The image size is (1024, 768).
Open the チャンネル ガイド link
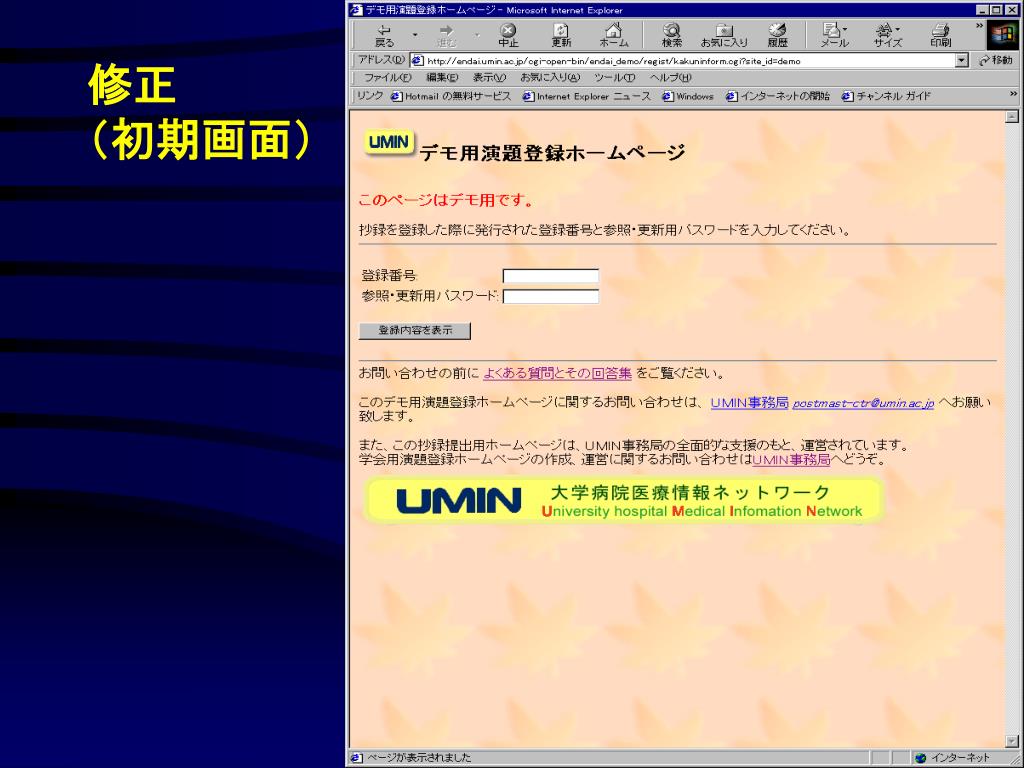click(x=886, y=96)
